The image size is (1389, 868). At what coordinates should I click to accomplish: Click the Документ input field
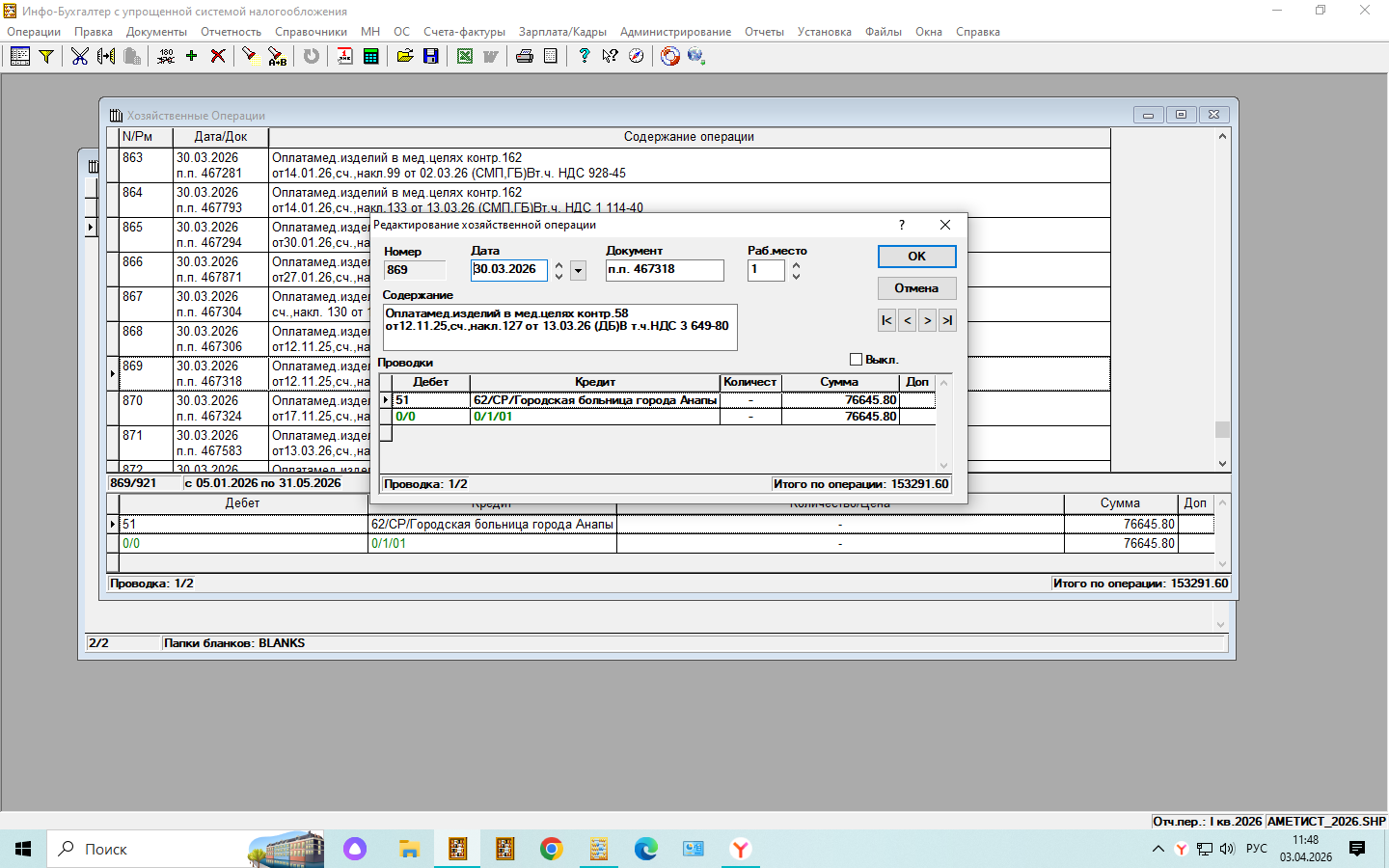pos(665,270)
